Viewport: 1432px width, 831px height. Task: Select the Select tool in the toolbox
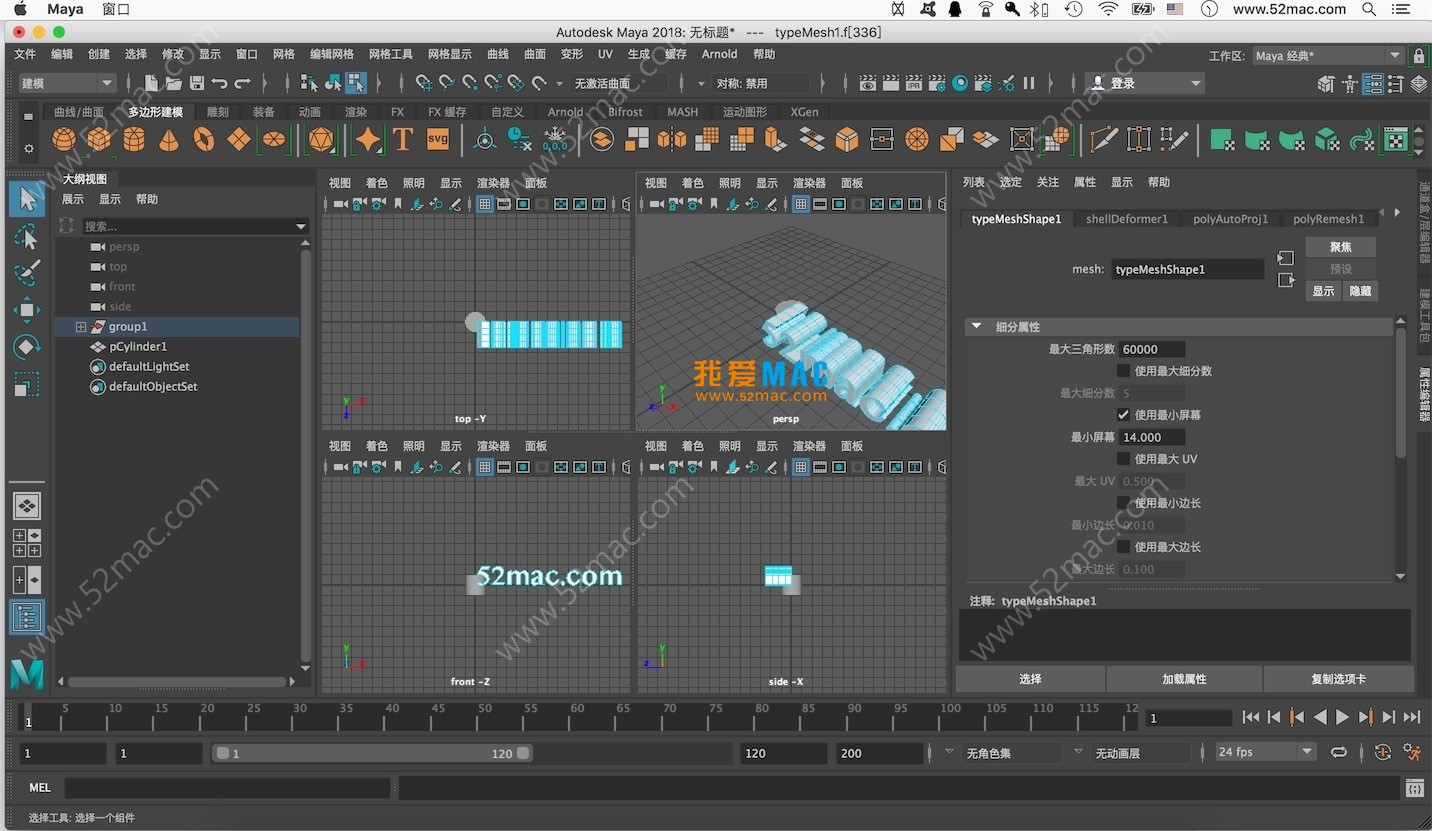(26, 198)
